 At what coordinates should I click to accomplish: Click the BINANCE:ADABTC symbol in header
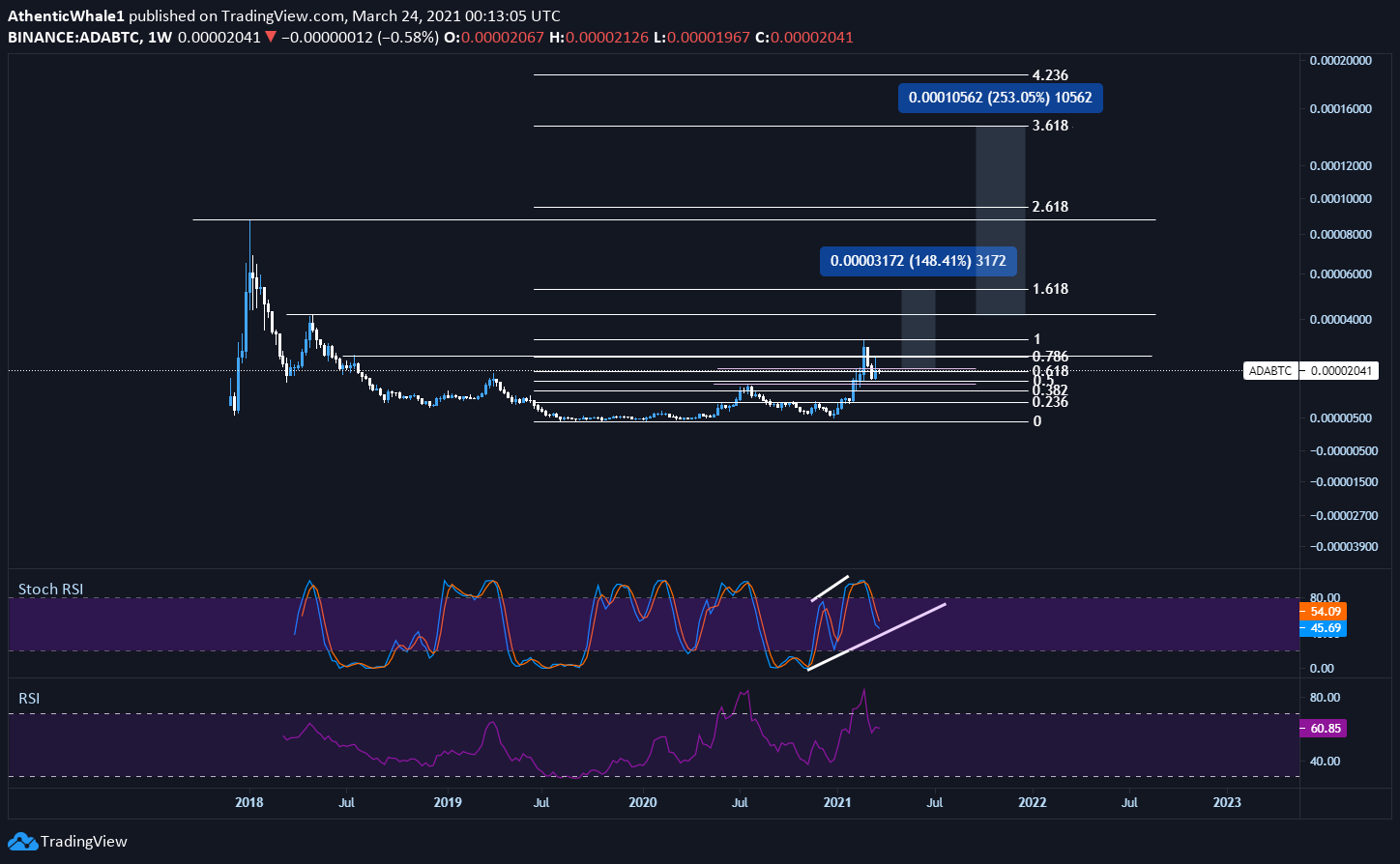pyautogui.click(x=73, y=38)
